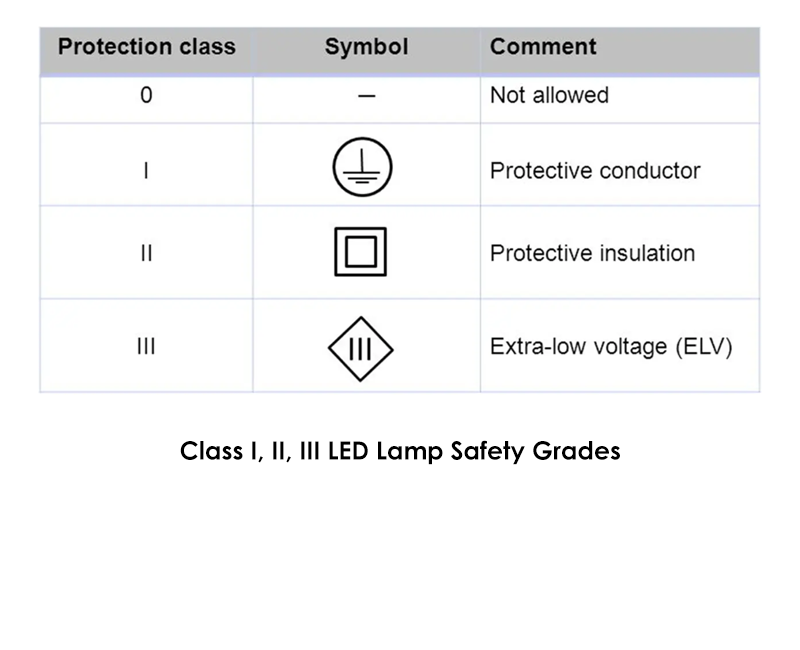The image size is (800, 650).
Task: Click the 'Comment' column header
Action: 543,47
